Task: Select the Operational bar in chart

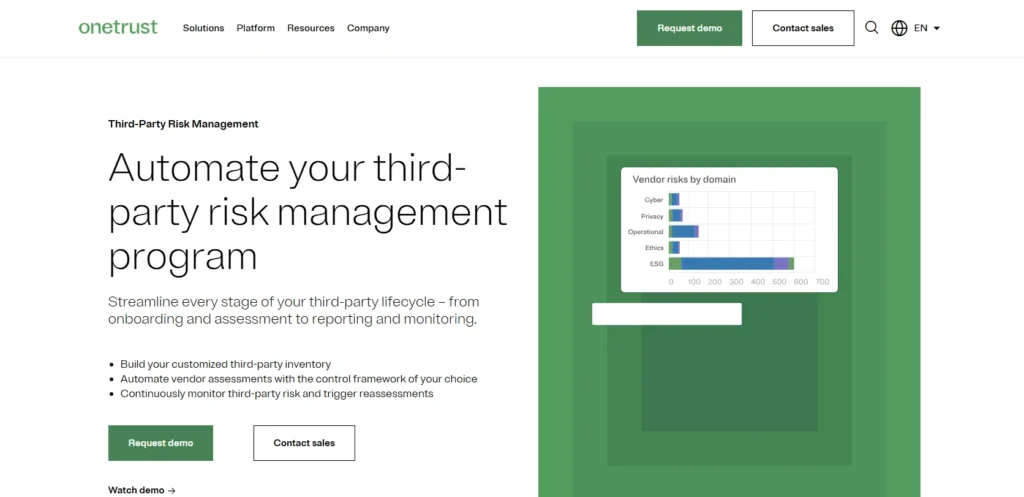Action: [x=684, y=231]
